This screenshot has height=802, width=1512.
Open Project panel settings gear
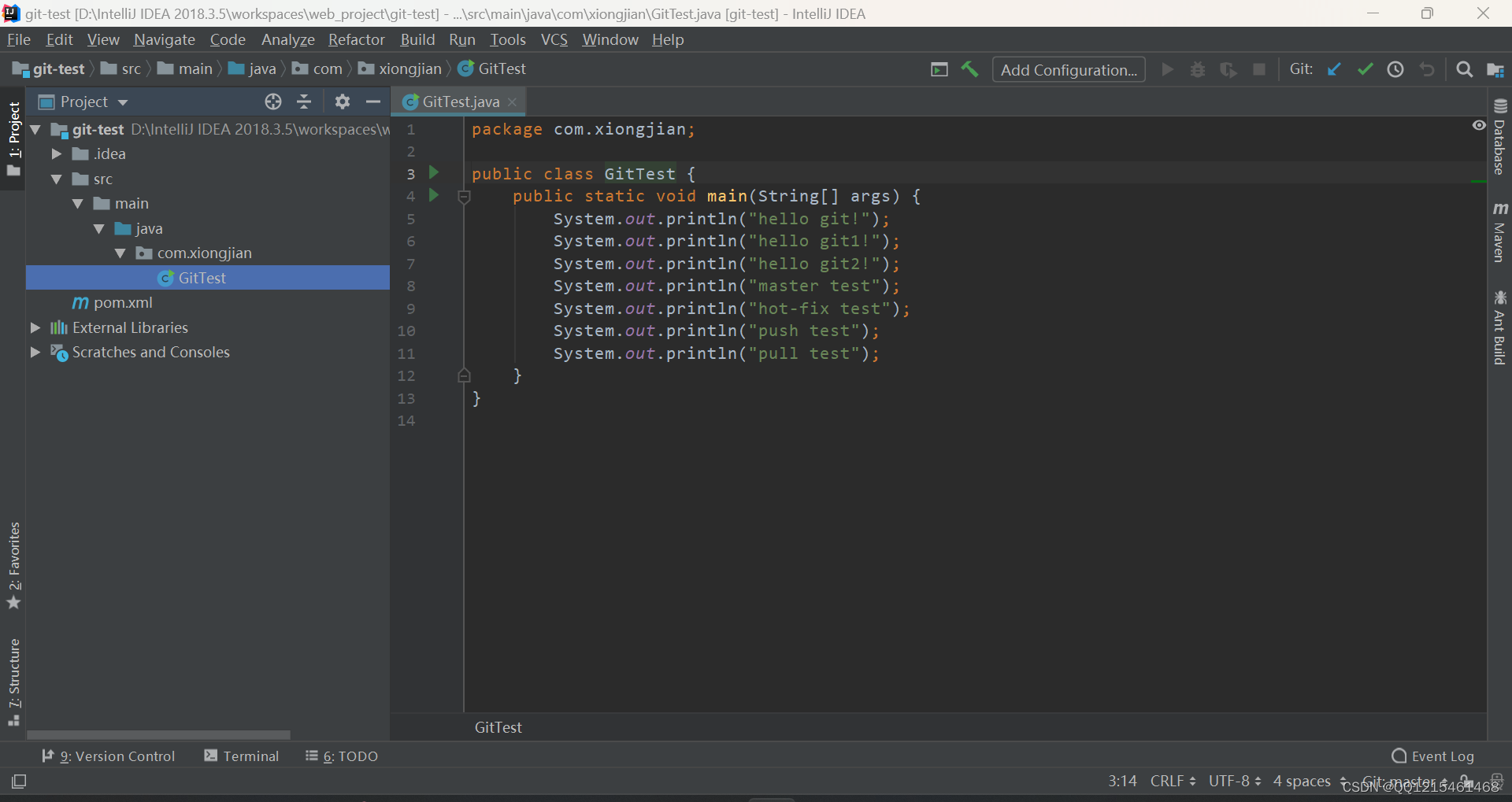[x=342, y=102]
